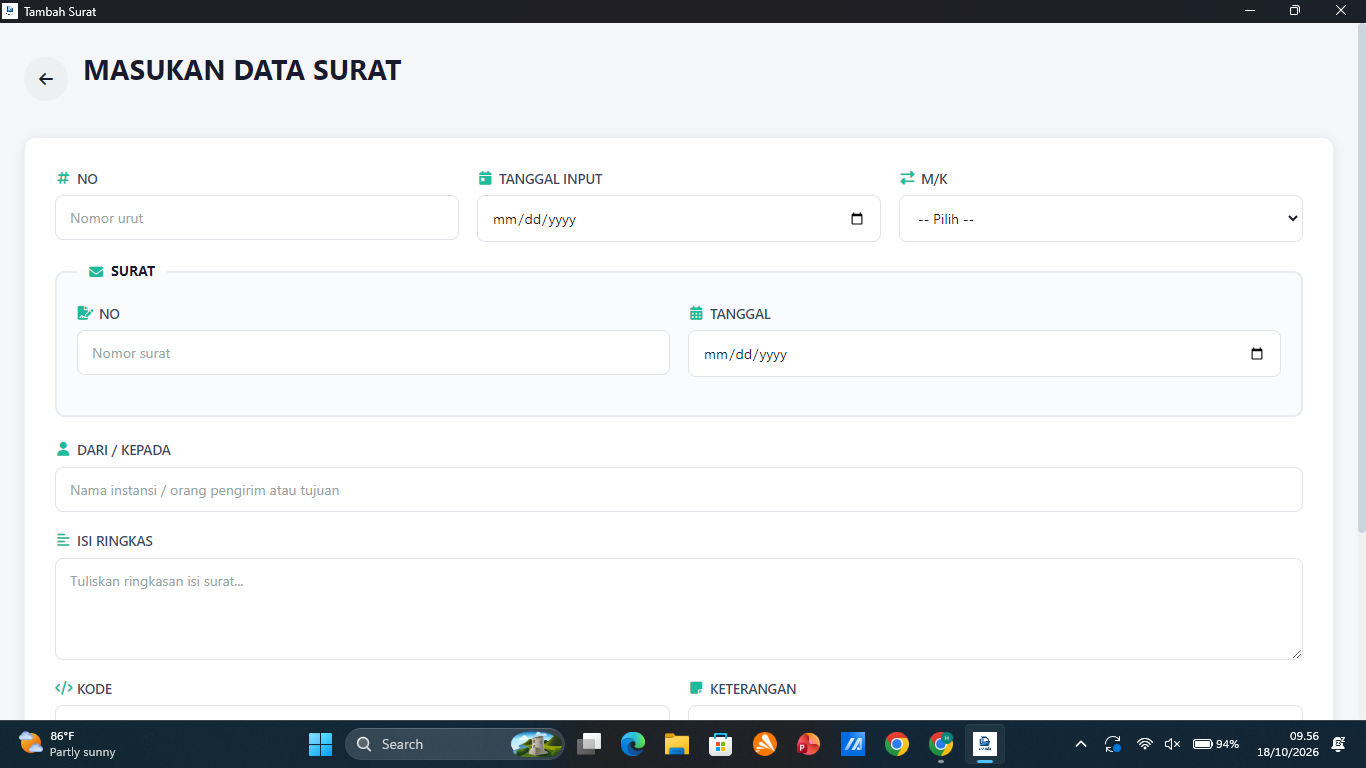The width and height of the screenshot is (1366, 768).
Task: Click the edit icon beside surat NO label
Action: [x=85, y=313]
